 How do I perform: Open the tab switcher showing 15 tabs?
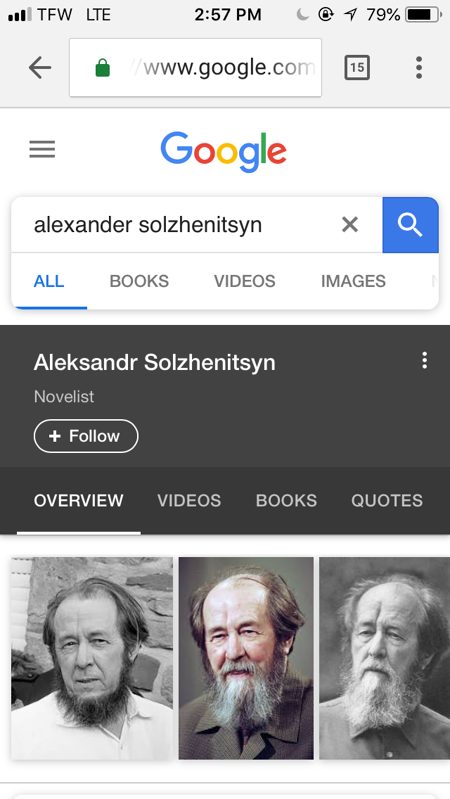pos(357,67)
